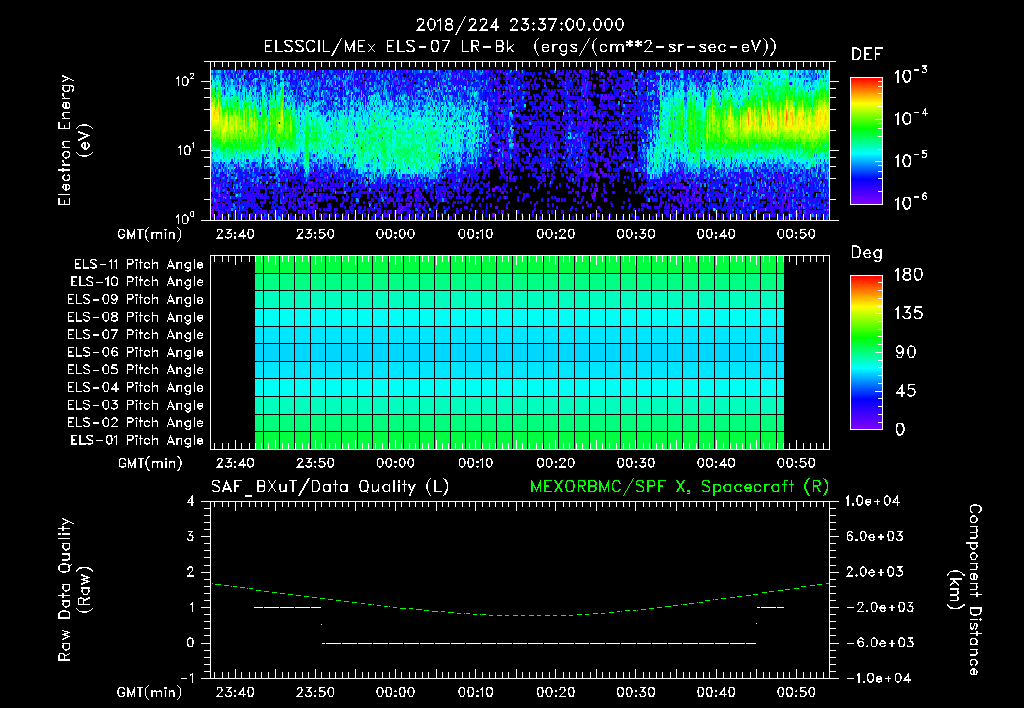Screen dimensions: 1024x708
Task: Click the Raw Data Quality (Raw) axis label
Action: pos(74,590)
